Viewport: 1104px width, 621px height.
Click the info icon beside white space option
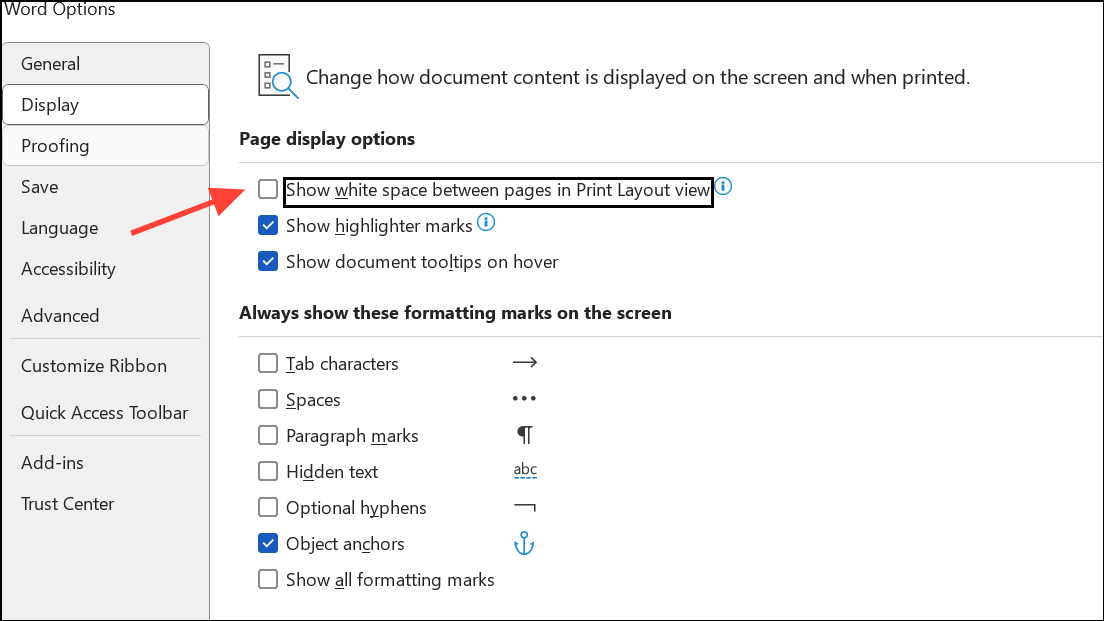[723, 187]
